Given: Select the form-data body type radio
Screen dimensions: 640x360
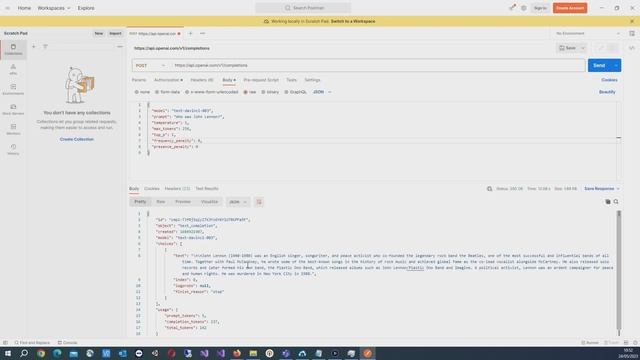Looking at the screenshot, I should (167, 92).
